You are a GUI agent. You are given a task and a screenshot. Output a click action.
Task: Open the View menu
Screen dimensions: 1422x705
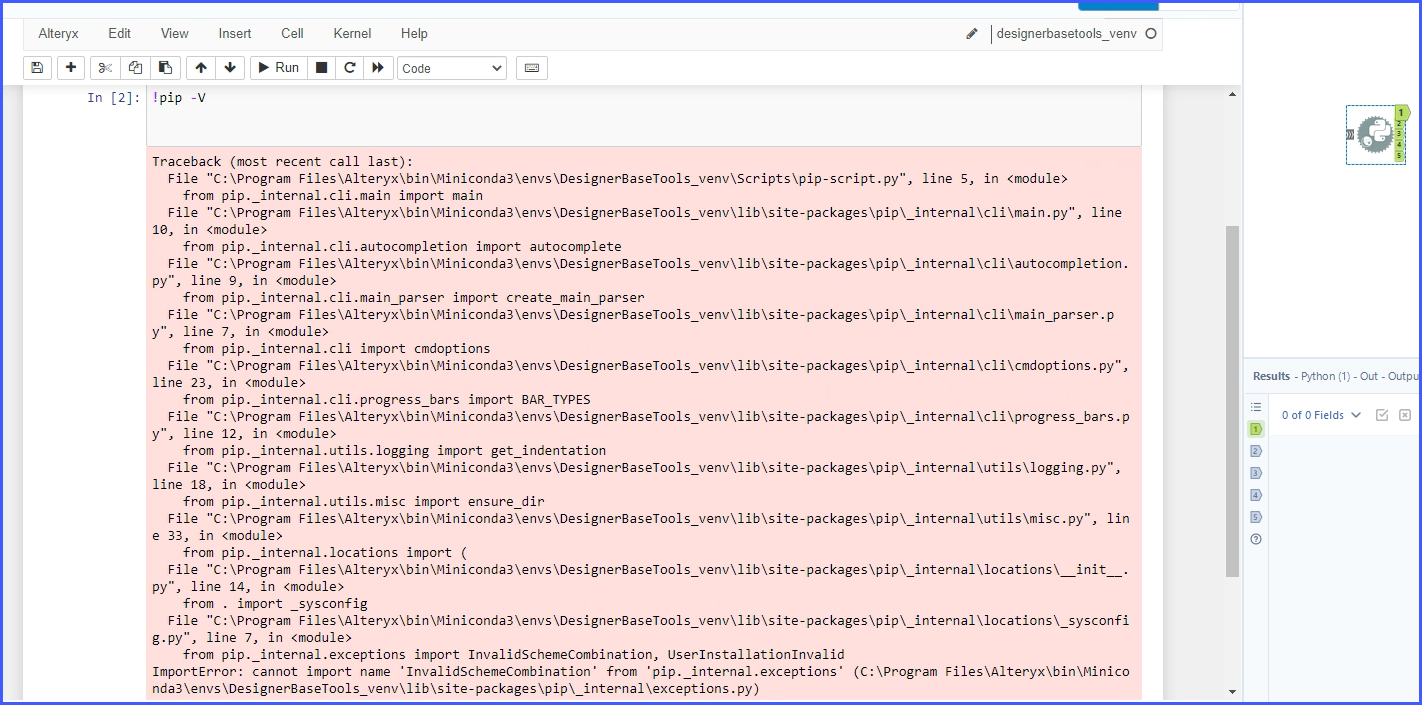pyautogui.click(x=174, y=33)
